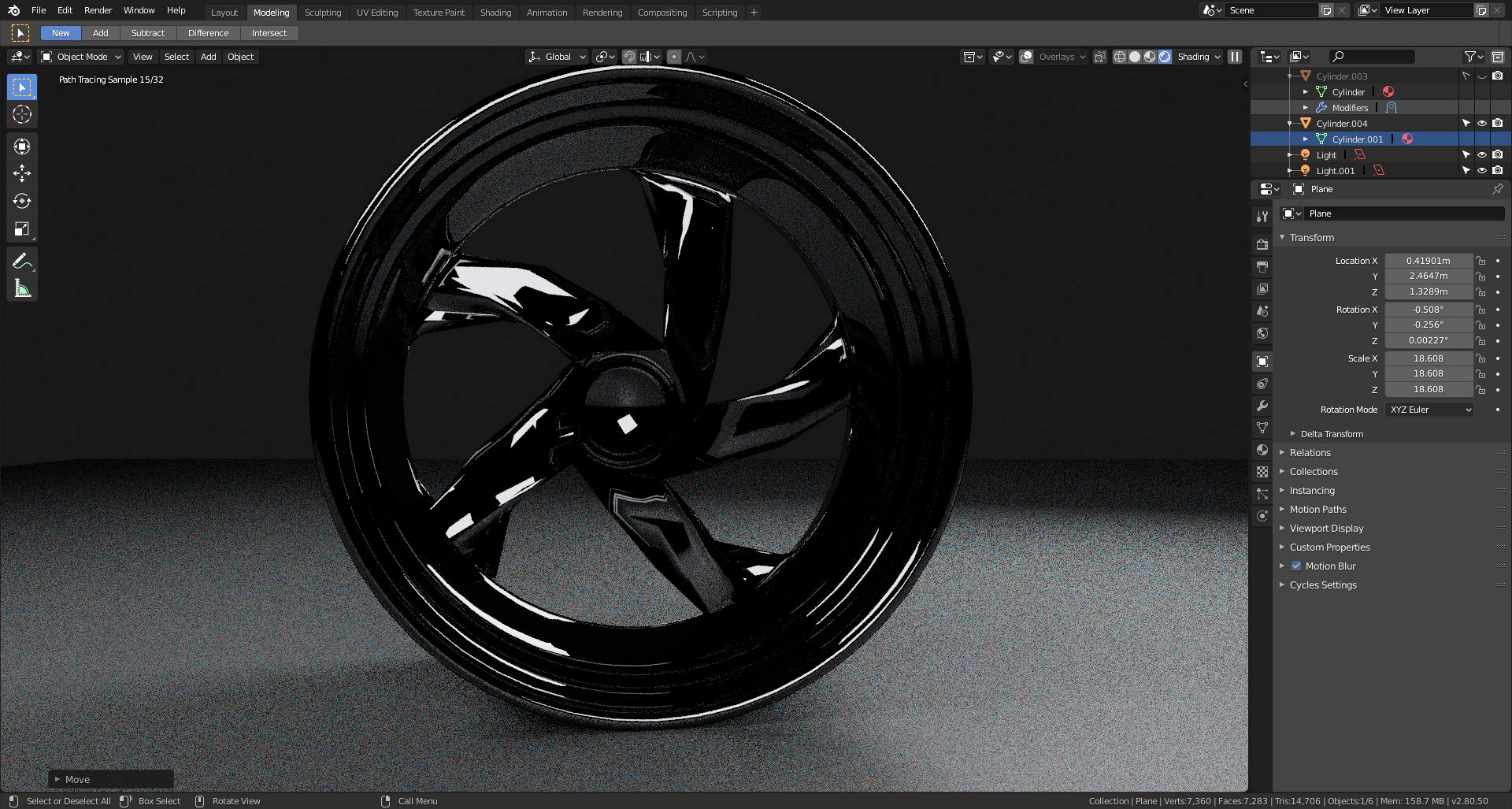Open the Texture properties tab
Image resolution: width=1512 pixels, height=809 pixels.
tap(1262, 472)
